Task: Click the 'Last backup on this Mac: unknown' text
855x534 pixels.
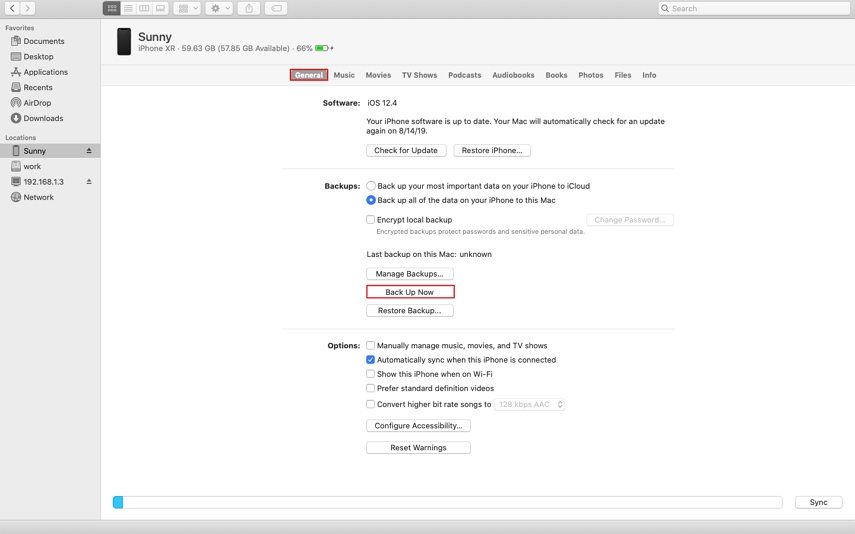Action: pos(429,254)
